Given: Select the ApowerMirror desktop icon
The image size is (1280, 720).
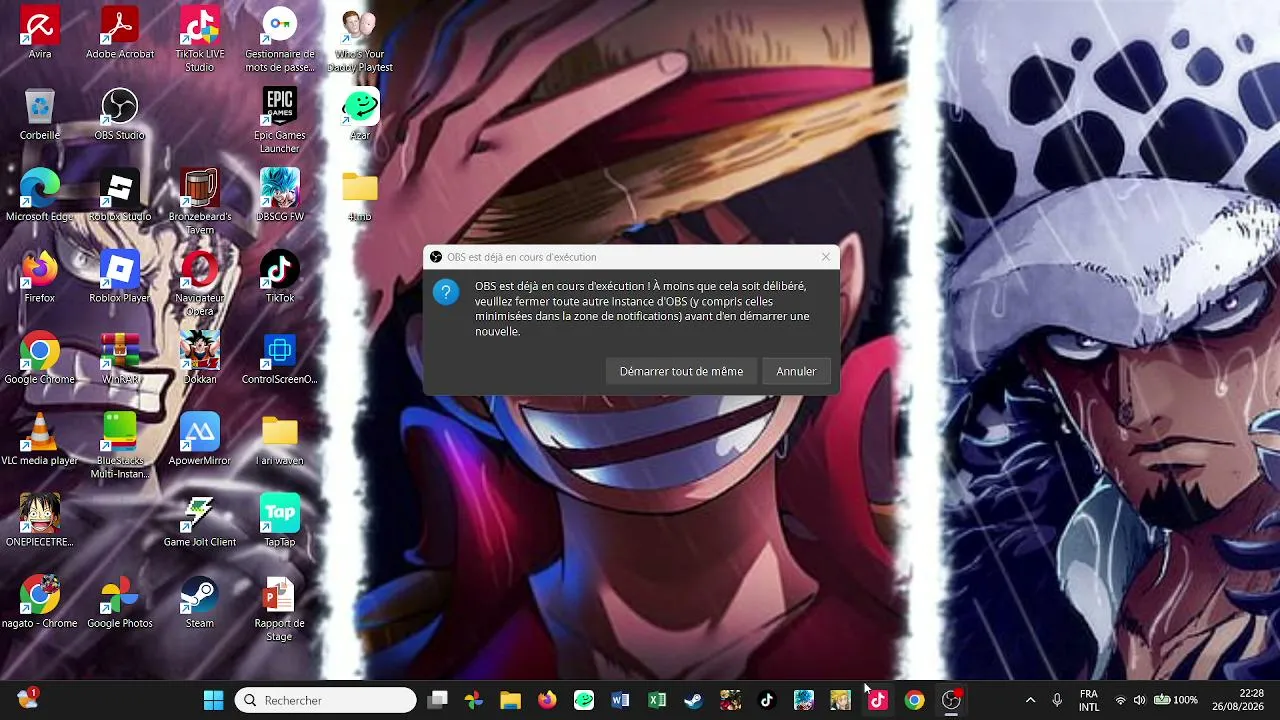Looking at the screenshot, I should click(200, 440).
